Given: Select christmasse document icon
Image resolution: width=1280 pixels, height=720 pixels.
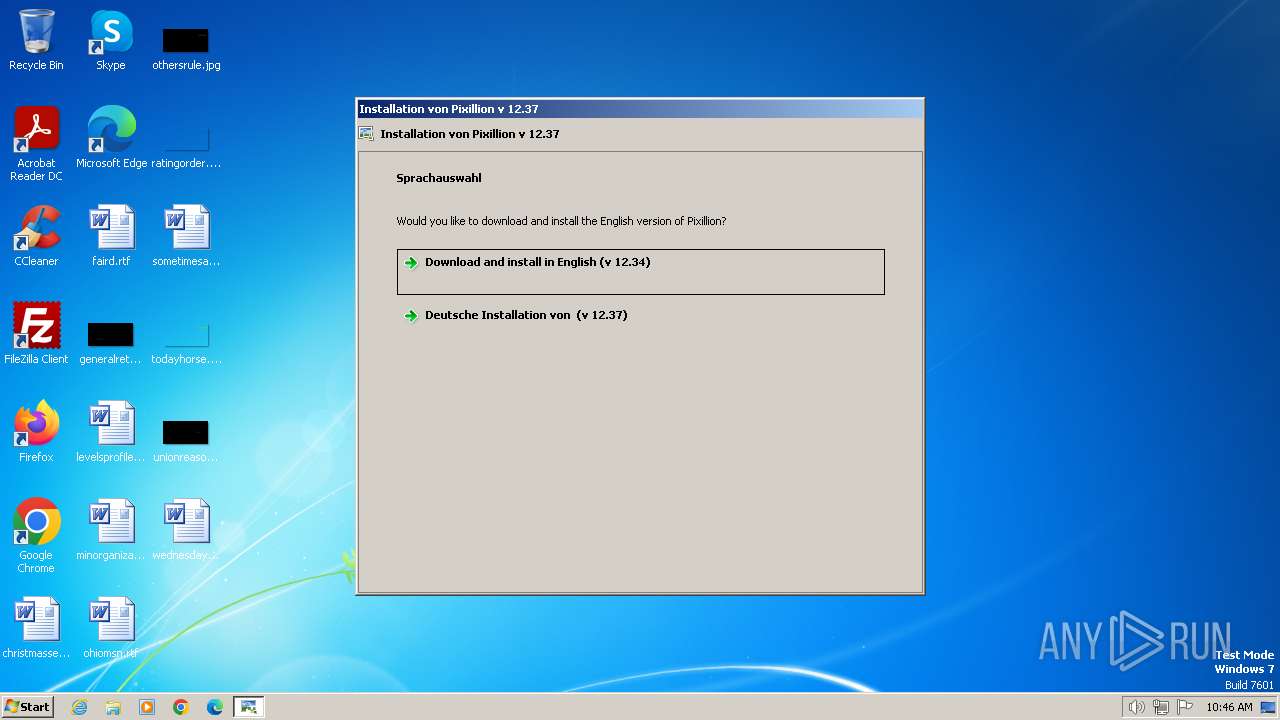Looking at the screenshot, I should 36,628.
